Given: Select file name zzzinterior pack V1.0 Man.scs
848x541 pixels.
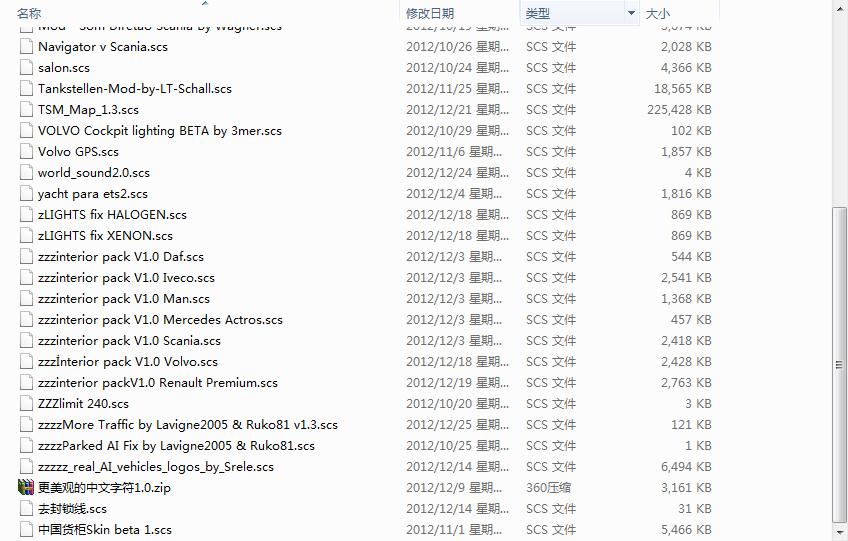Looking at the screenshot, I should (x=124, y=299).
